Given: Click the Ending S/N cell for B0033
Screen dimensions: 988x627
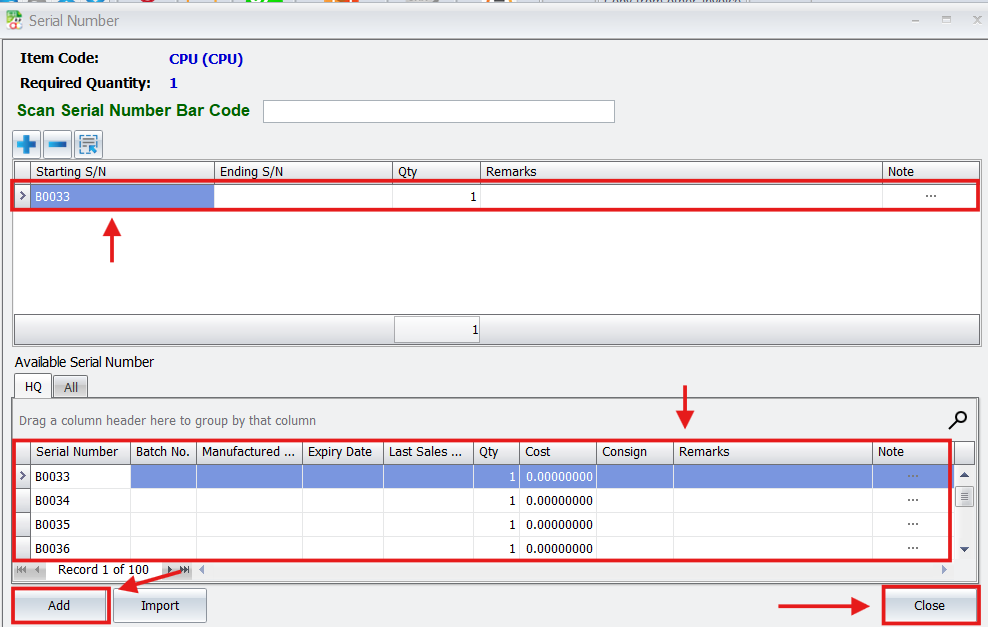Looking at the screenshot, I should 302,197.
